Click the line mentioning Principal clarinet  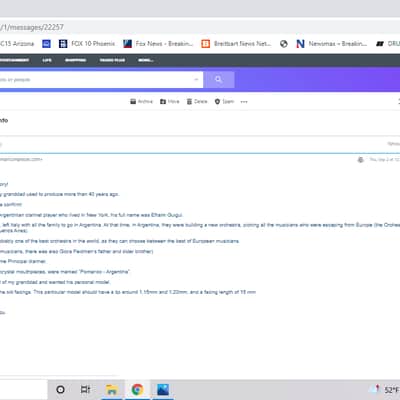point(23,261)
